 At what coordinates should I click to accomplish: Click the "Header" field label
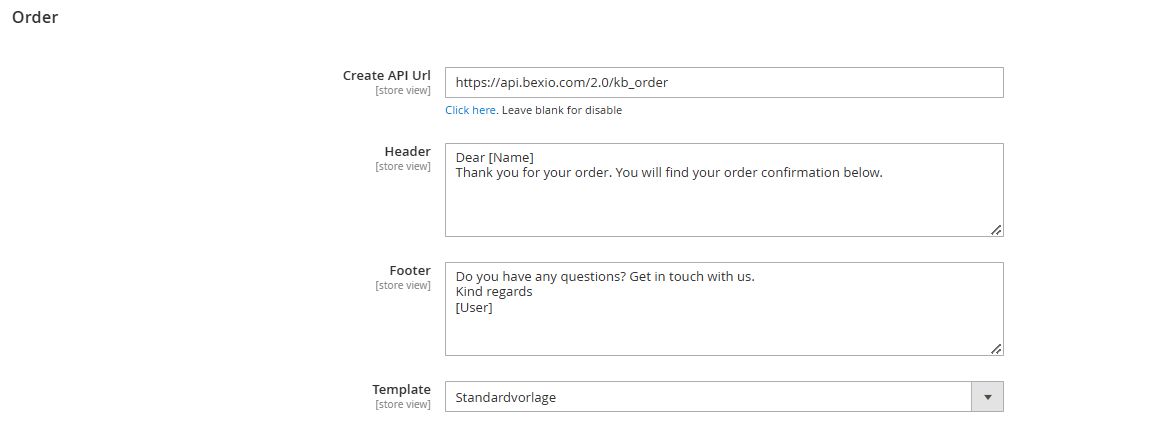(407, 152)
